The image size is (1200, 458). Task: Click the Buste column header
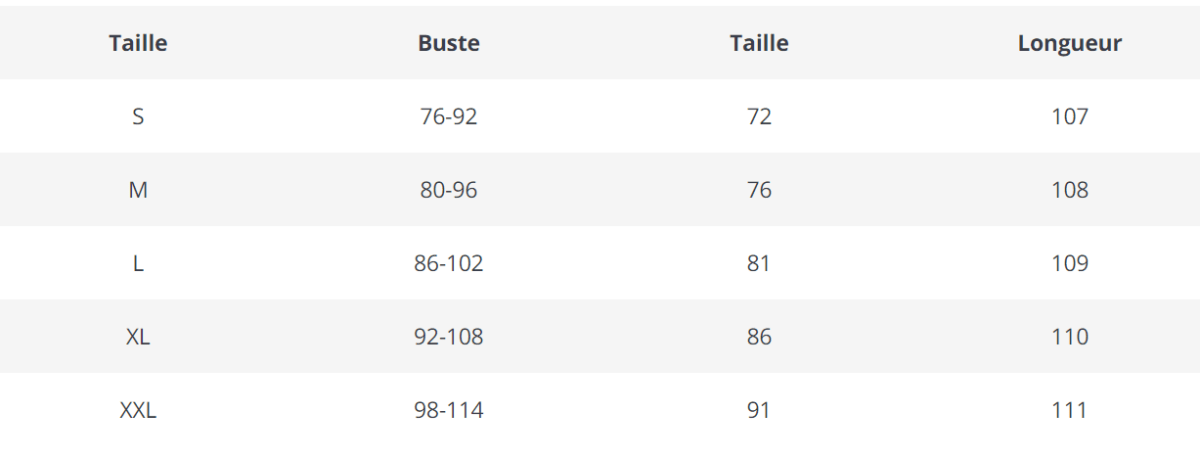coord(448,43)
